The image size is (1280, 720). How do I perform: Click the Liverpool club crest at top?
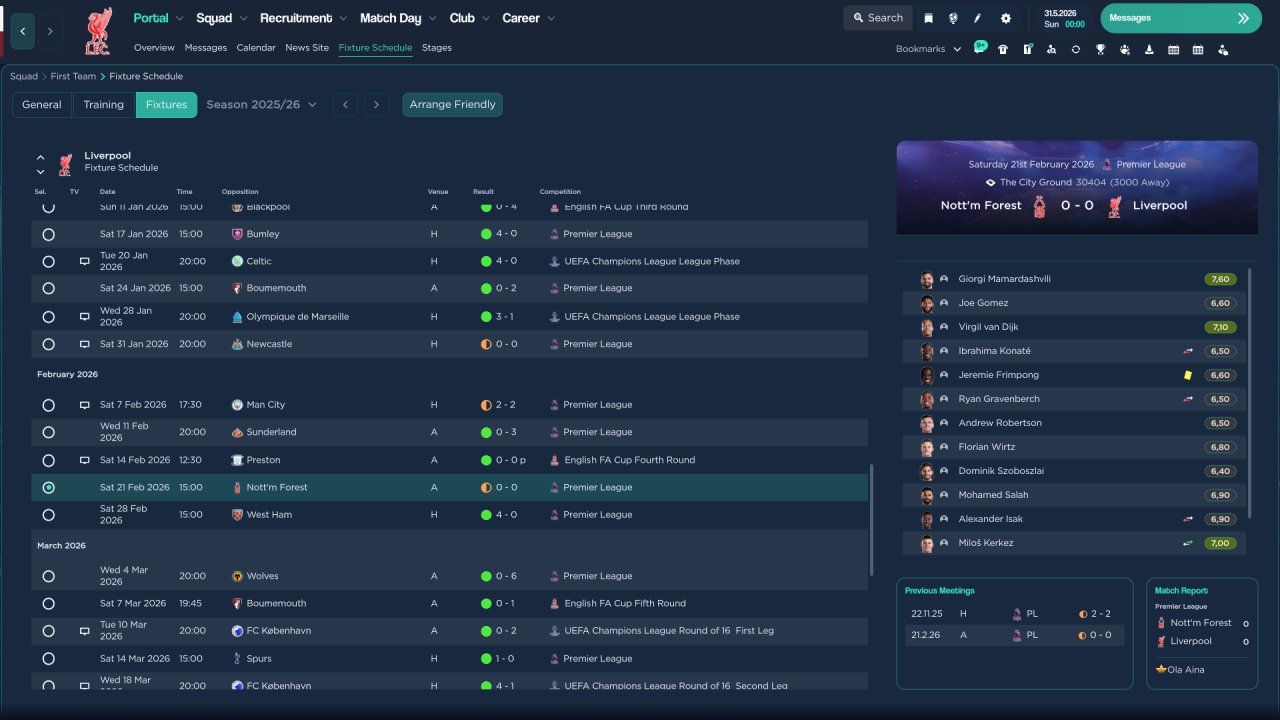[97, 31]
